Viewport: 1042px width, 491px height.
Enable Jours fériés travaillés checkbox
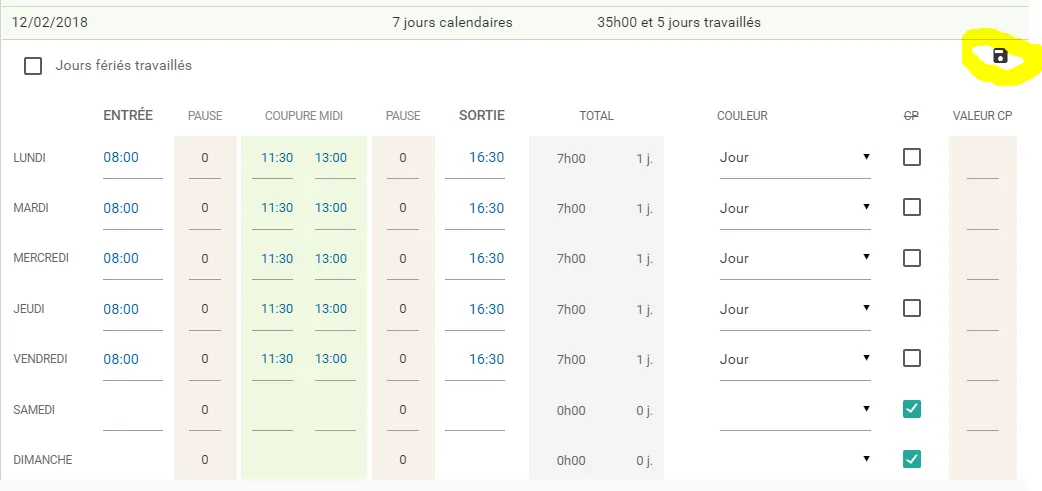(33, 66)
